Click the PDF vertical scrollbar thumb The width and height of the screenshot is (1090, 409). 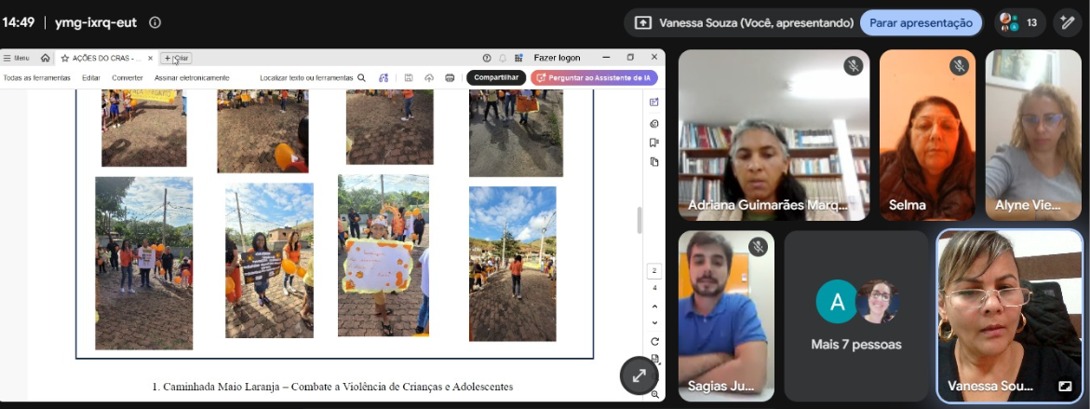click(640, 220)
